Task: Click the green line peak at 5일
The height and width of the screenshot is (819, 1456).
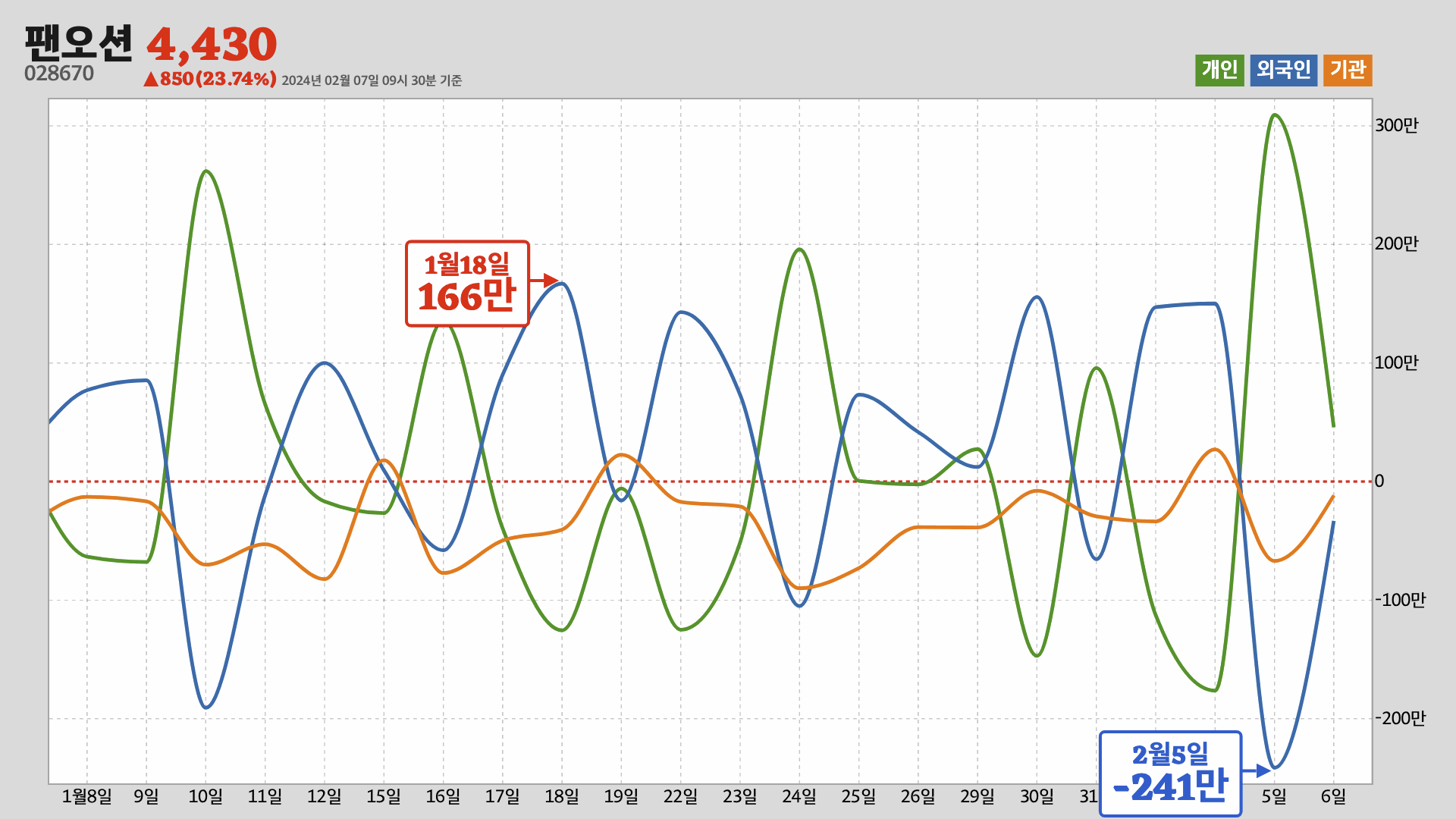Action: 1274,115
